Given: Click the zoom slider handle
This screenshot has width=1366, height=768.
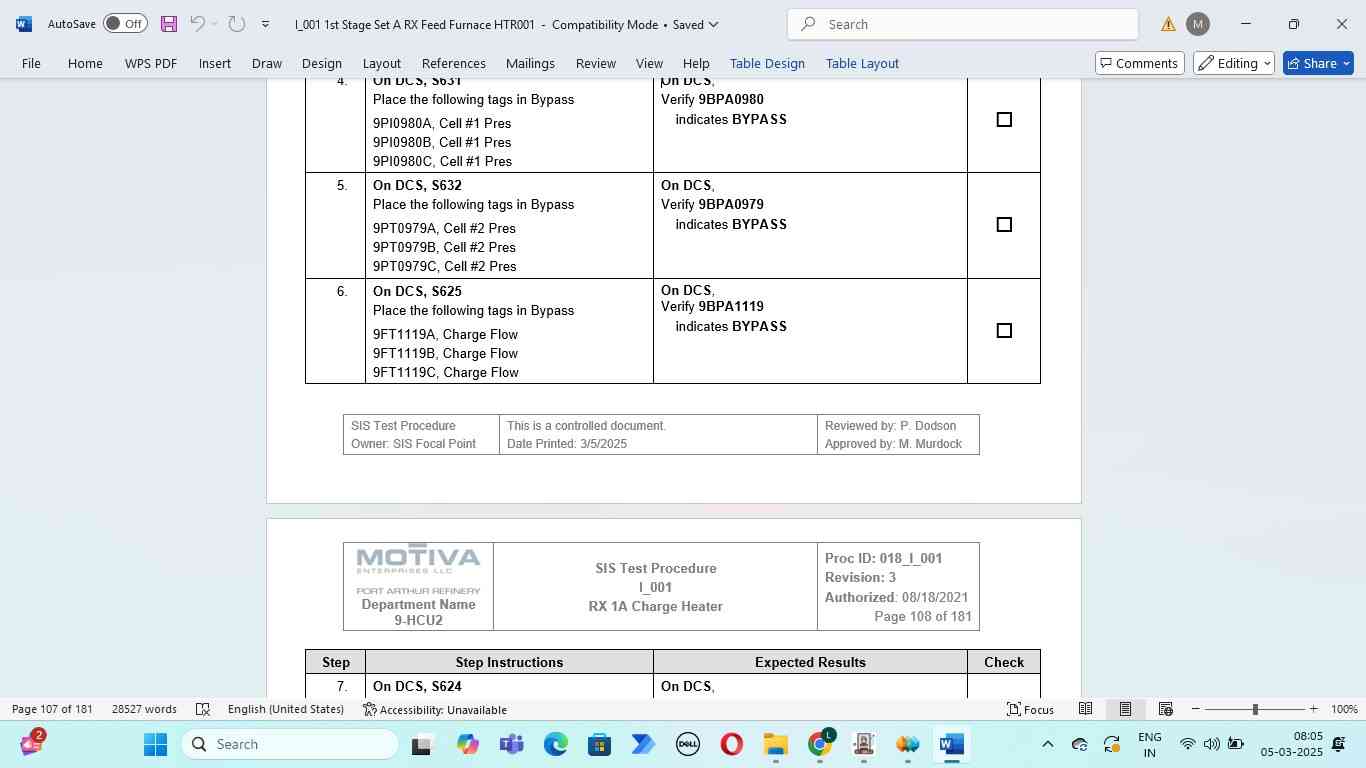Looking at the screenshot, I should pyautogui.click(x=1255, y=709).
